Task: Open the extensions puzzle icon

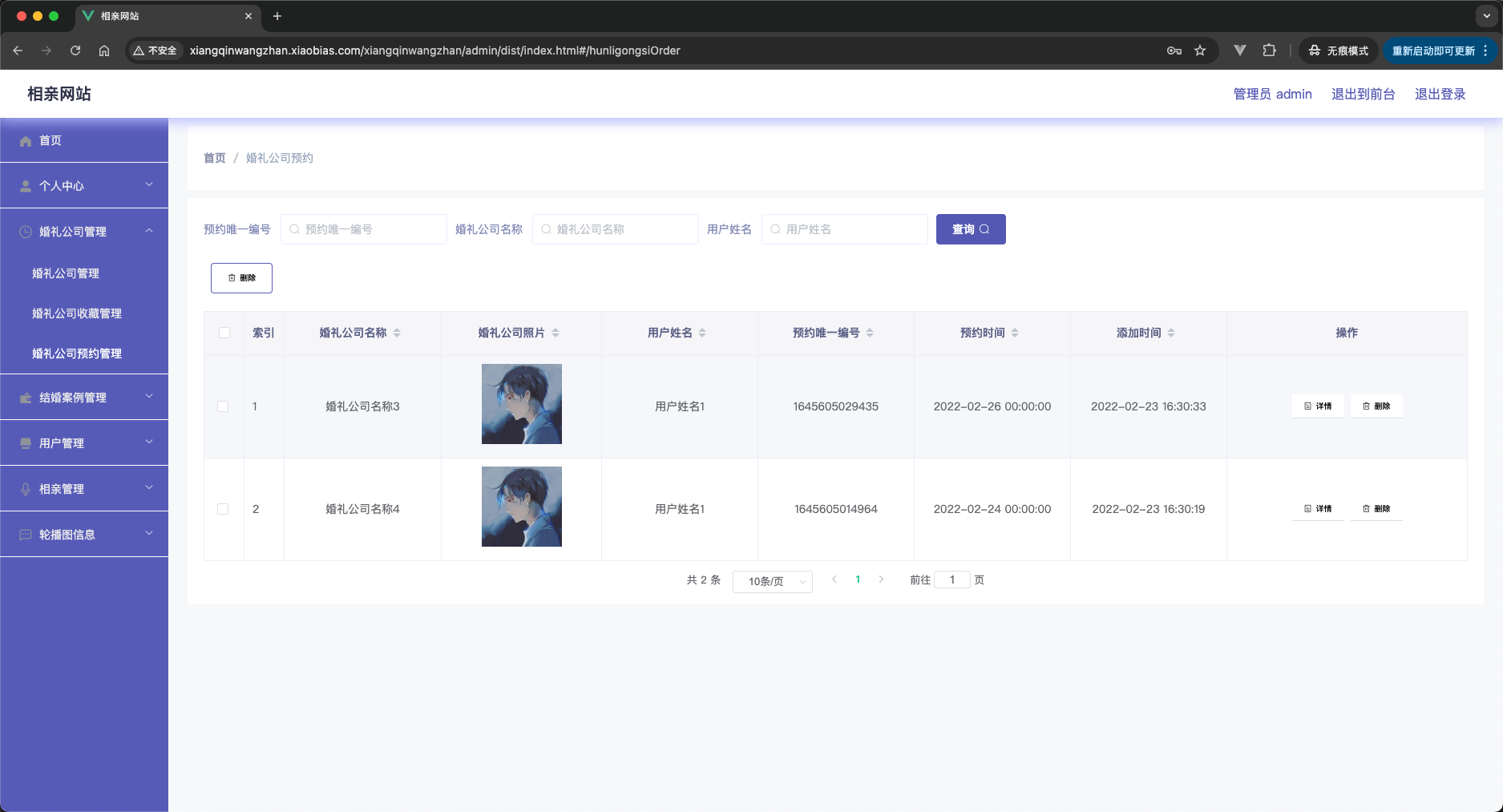Action: pos(1269,50)
